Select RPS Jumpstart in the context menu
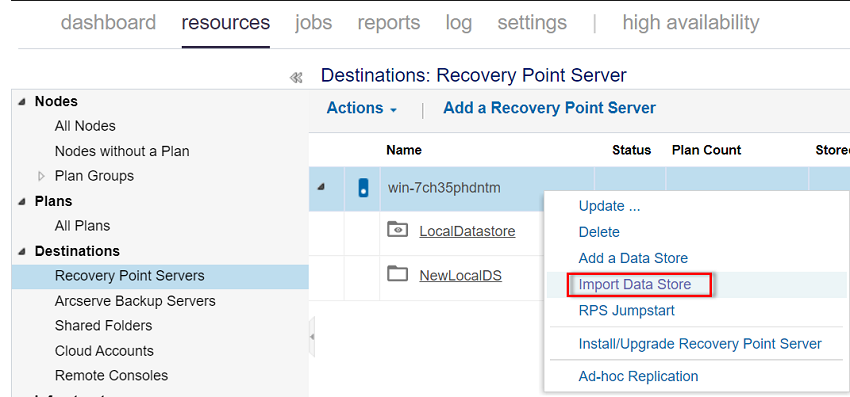 627,311
